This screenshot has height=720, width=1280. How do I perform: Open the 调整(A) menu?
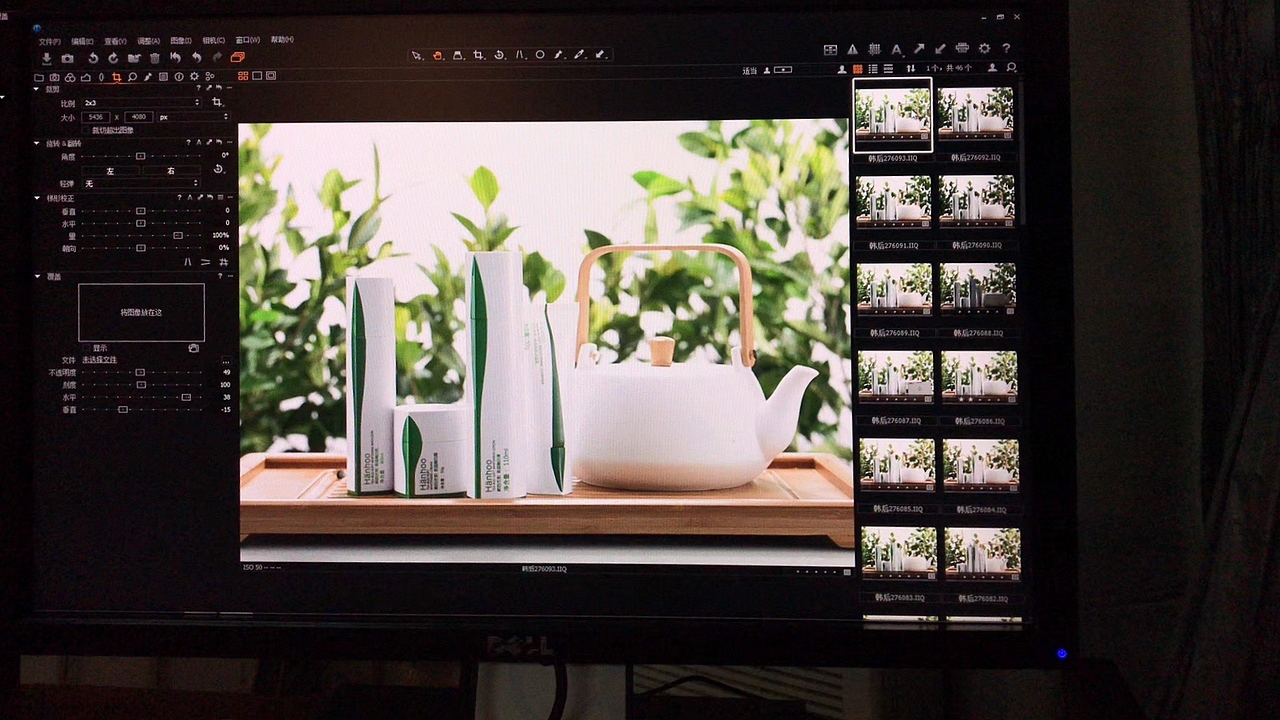pyautogui.click(x=149, y=41)
